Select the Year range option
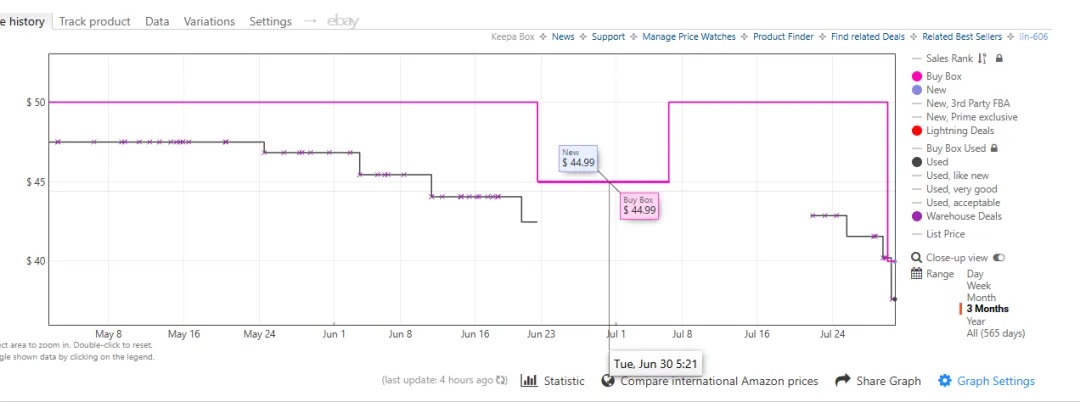This screenshot has height=402, width=1080. pyautogui.click(x=977, y=321)
